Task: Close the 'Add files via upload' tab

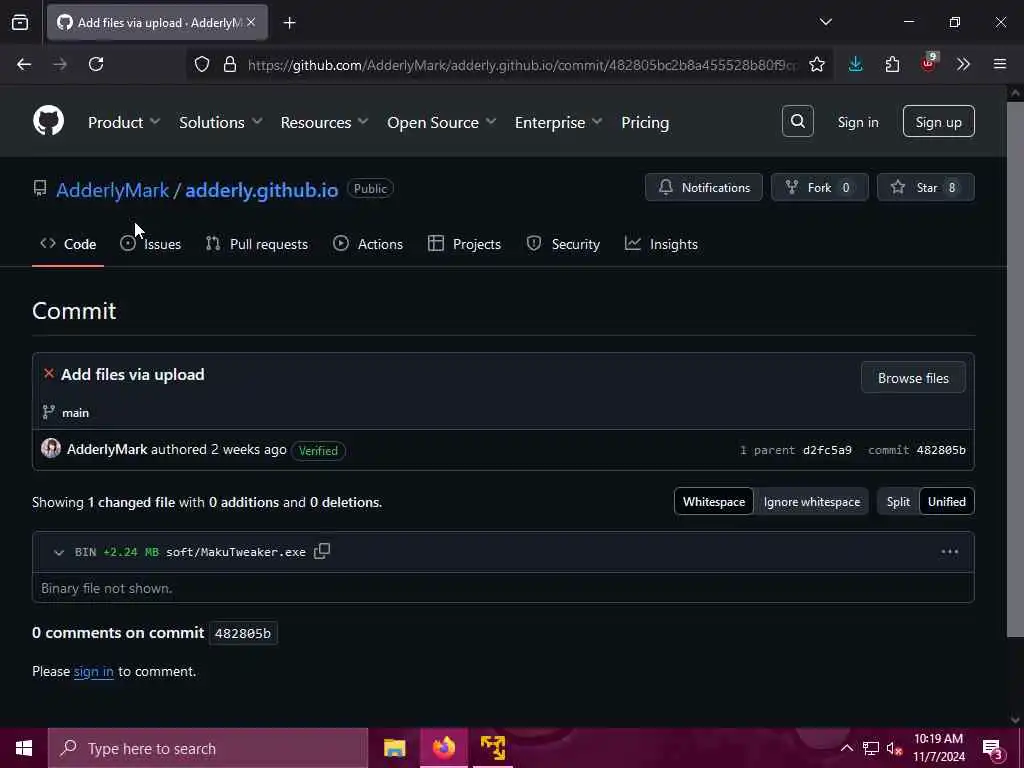Action: point(251,22)
